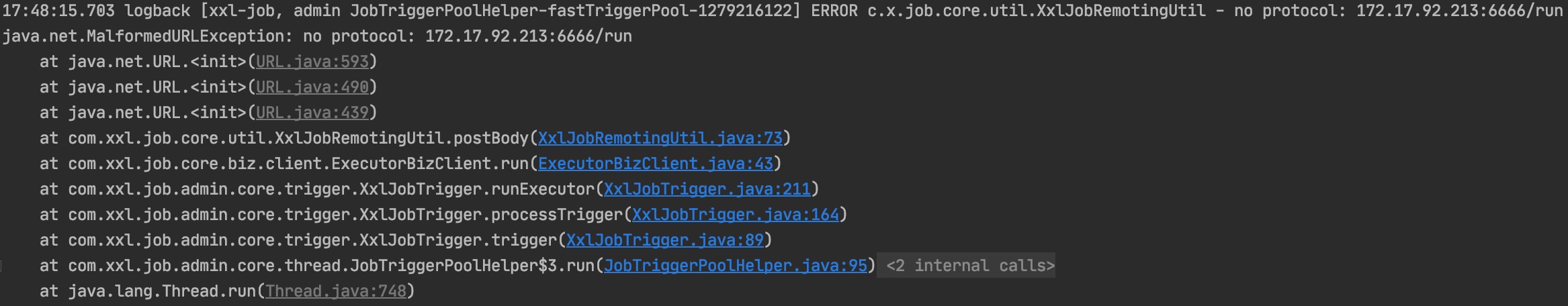Open the URL.java:593 stack trace link
Image resolution: width=1568 pixels, height=306 pixels.
click(312, 62)
